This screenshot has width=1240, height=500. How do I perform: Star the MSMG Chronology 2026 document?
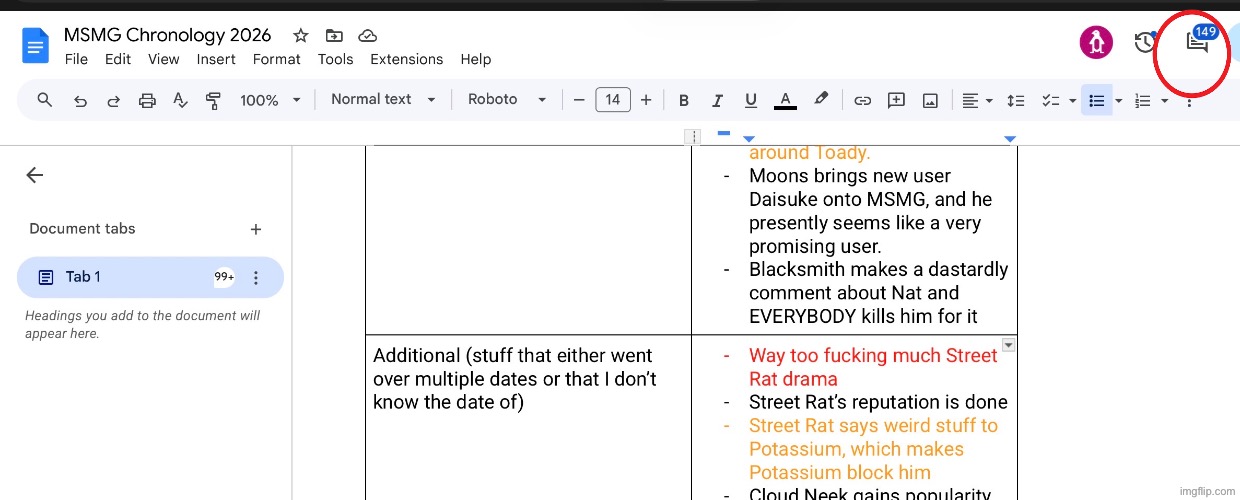(300, 35)
